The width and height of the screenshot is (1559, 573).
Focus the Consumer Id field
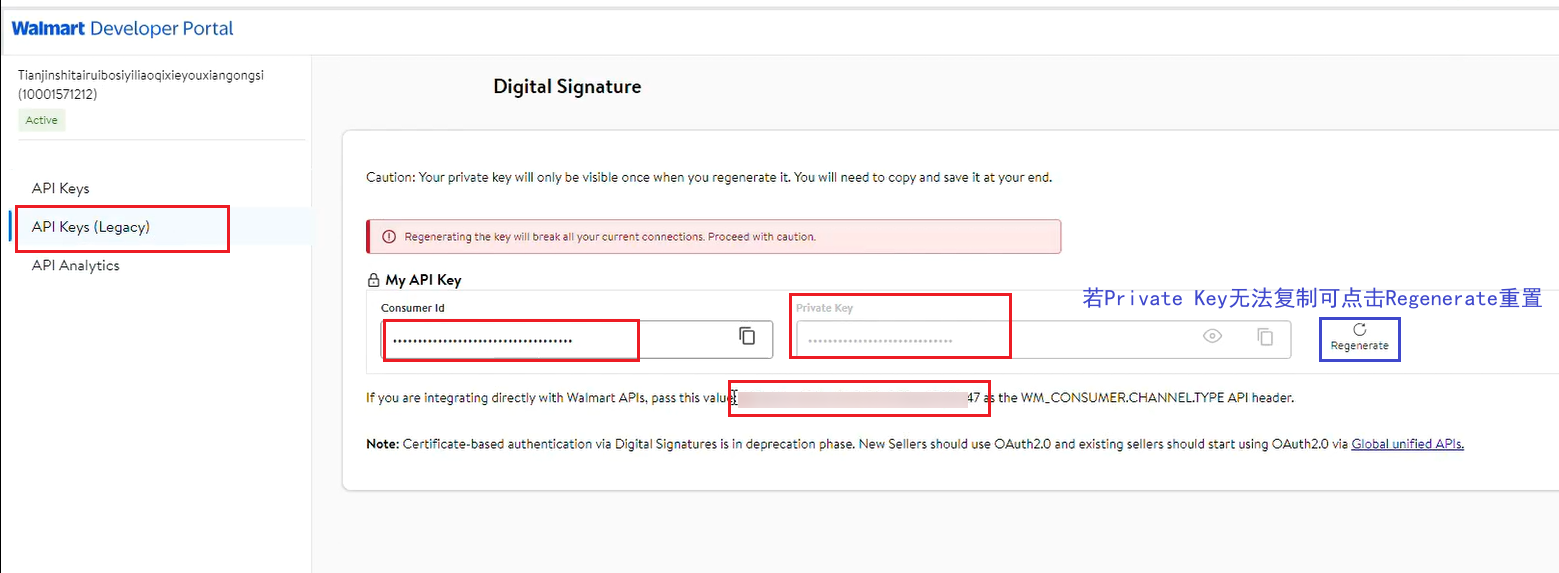pyautogui.click(x=577, y=339)
